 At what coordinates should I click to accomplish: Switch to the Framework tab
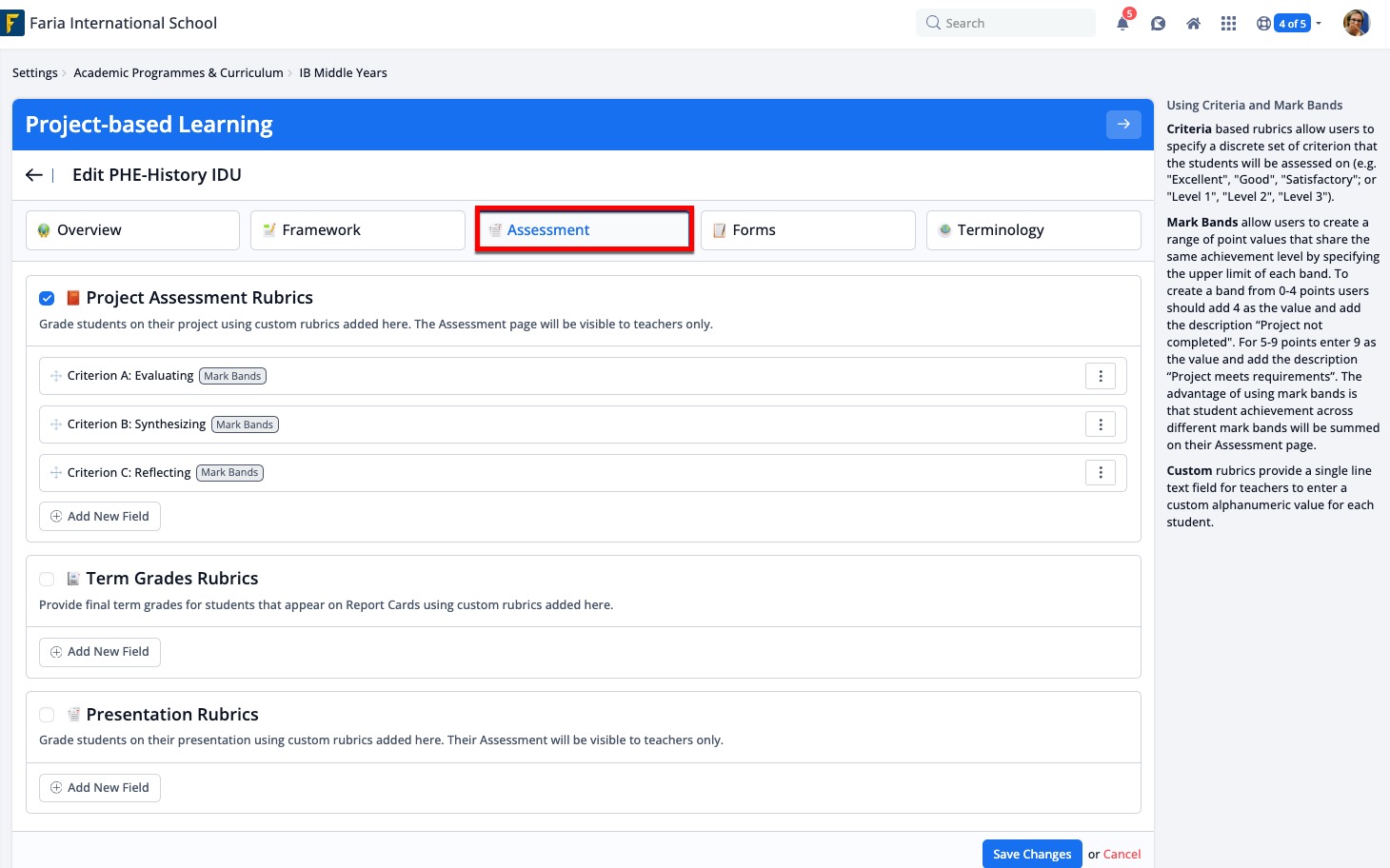(357, 230)
